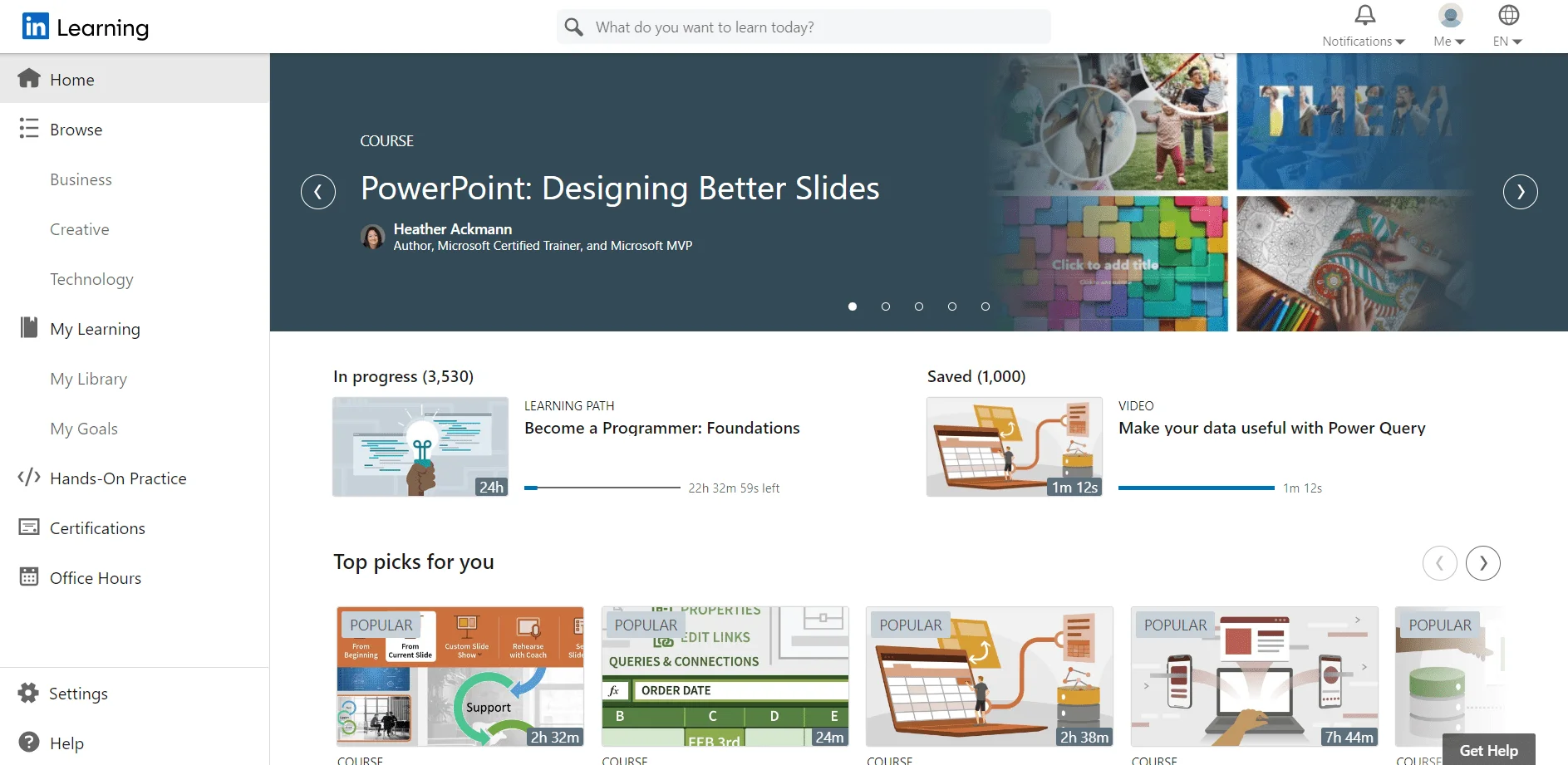Click the My Learning book icon
This screenshot has width=1568, height=765.
(29, 327)
